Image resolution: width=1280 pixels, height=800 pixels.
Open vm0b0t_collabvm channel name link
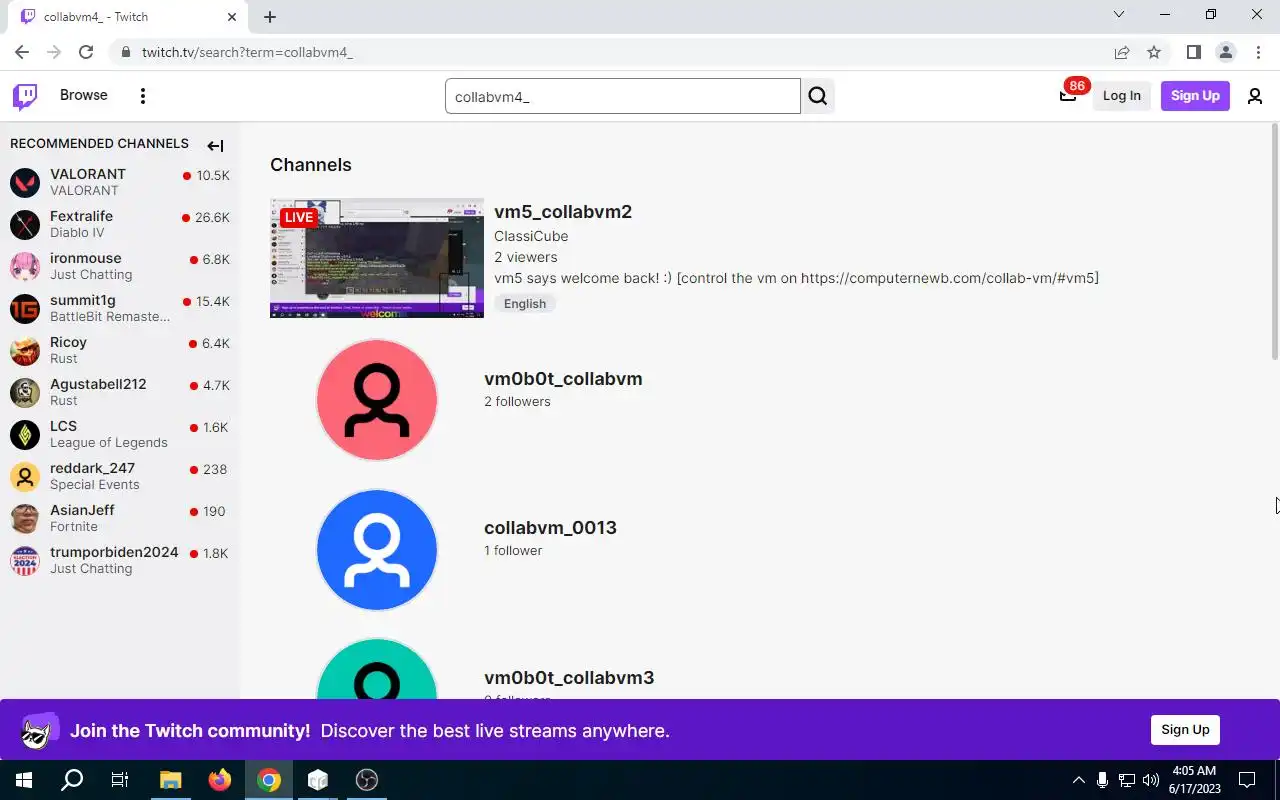tap(563, 379)
